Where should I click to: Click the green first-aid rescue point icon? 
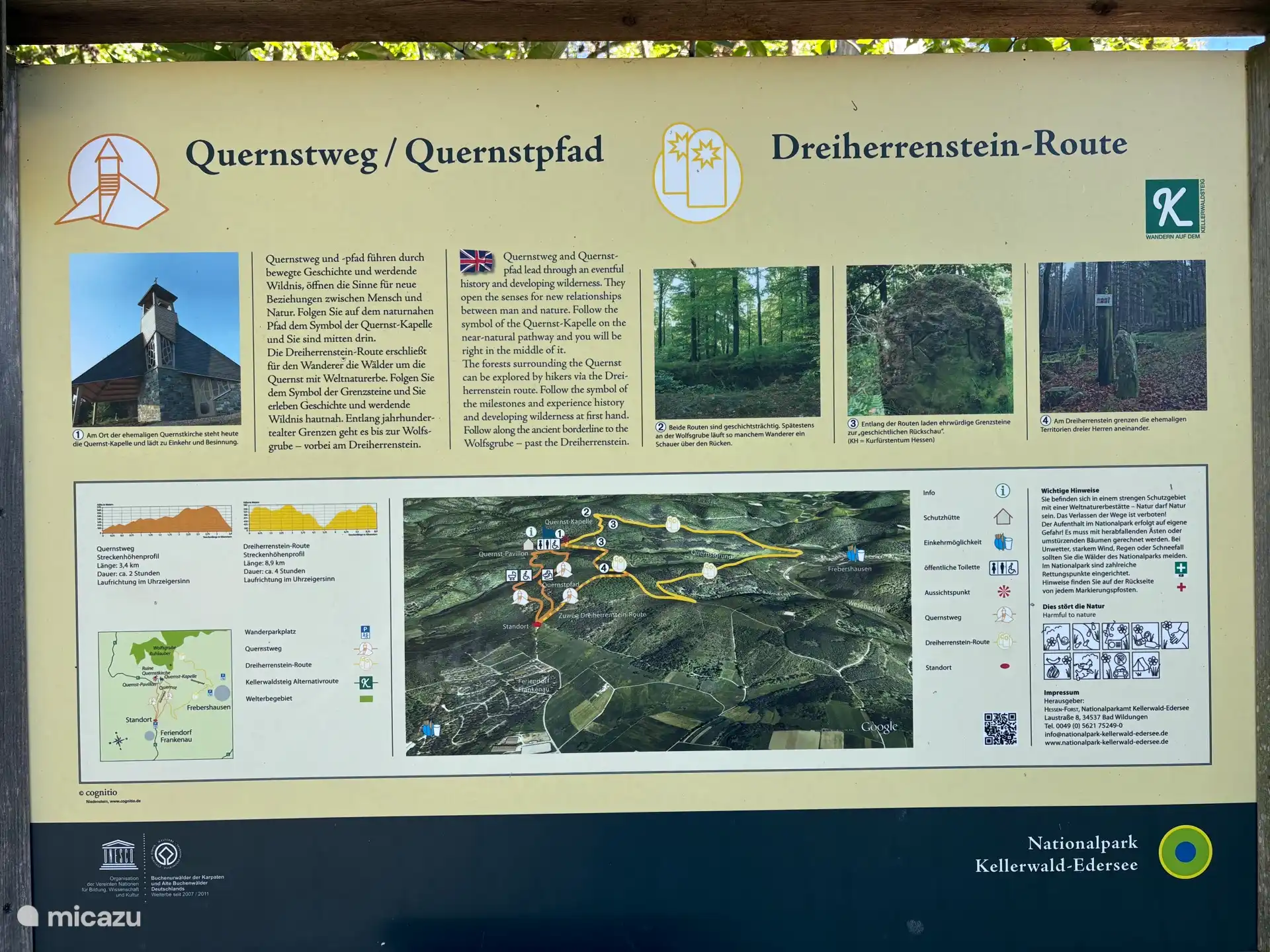[x=1181, y=568]
